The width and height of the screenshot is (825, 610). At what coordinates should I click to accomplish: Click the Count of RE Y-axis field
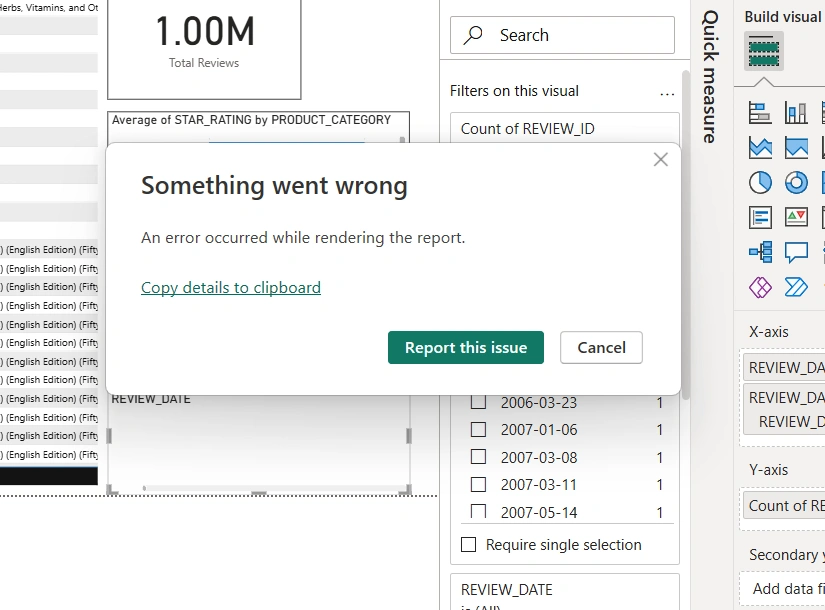tap(784, 506)
